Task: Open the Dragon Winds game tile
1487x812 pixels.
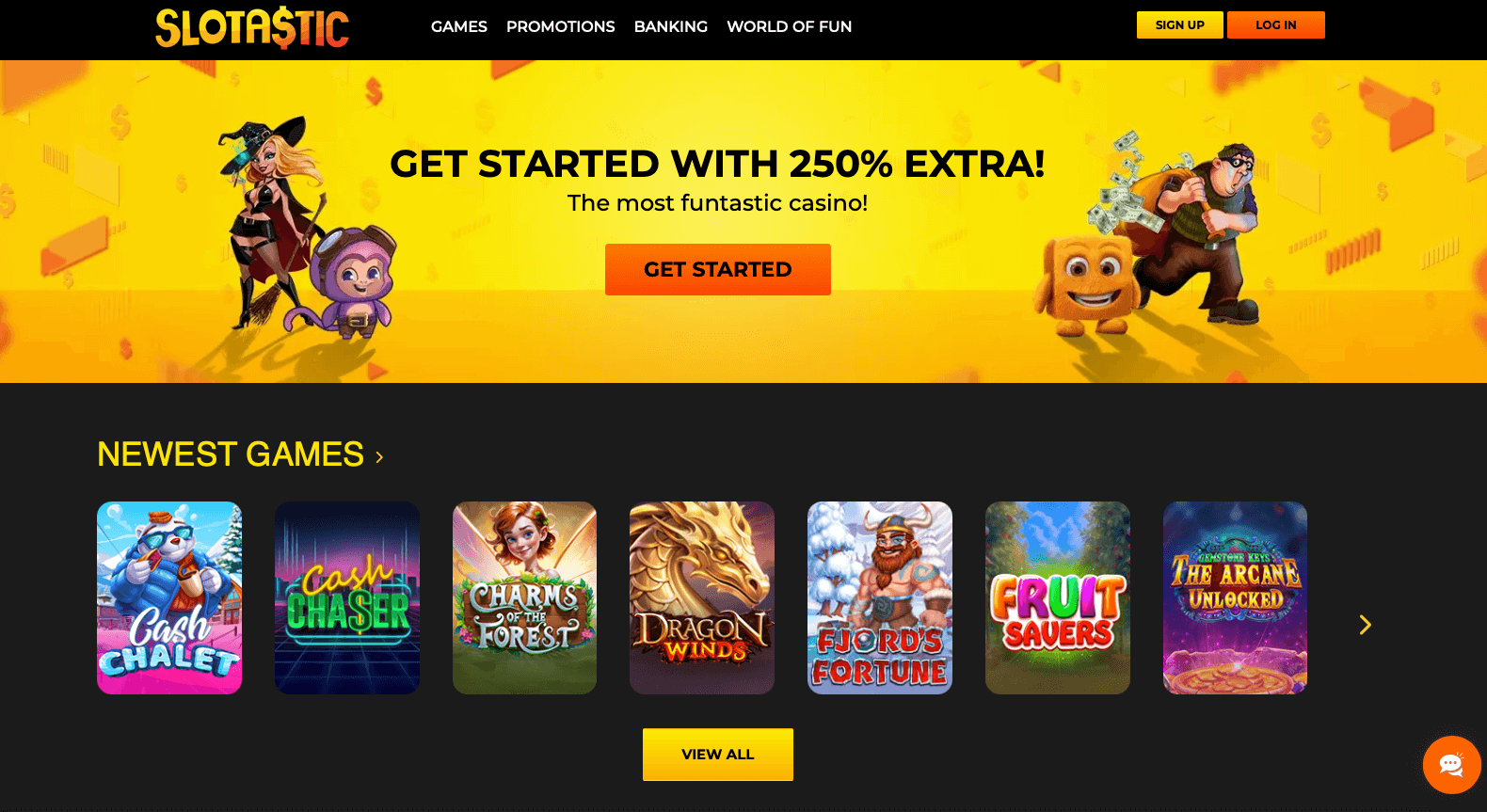Action: (702, 597)
